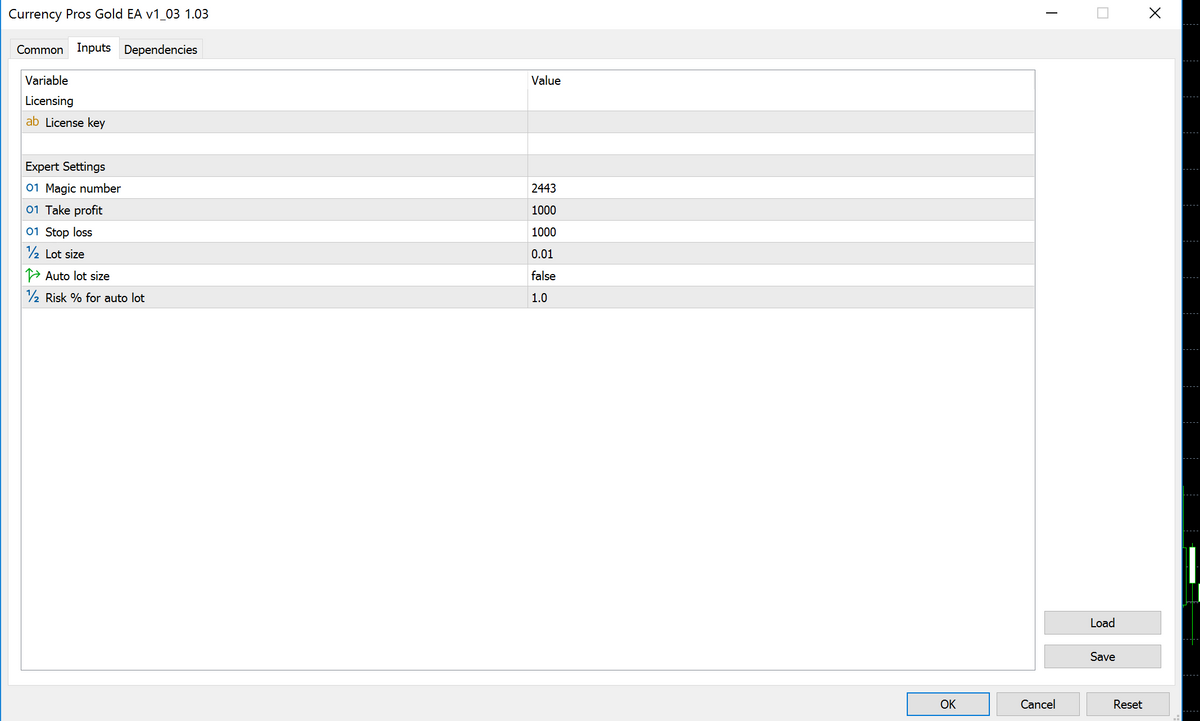Image resolution: width=1200 pixels, height=721 pixels.
Task: Select the Auto lot size false value
Action: 781,276
